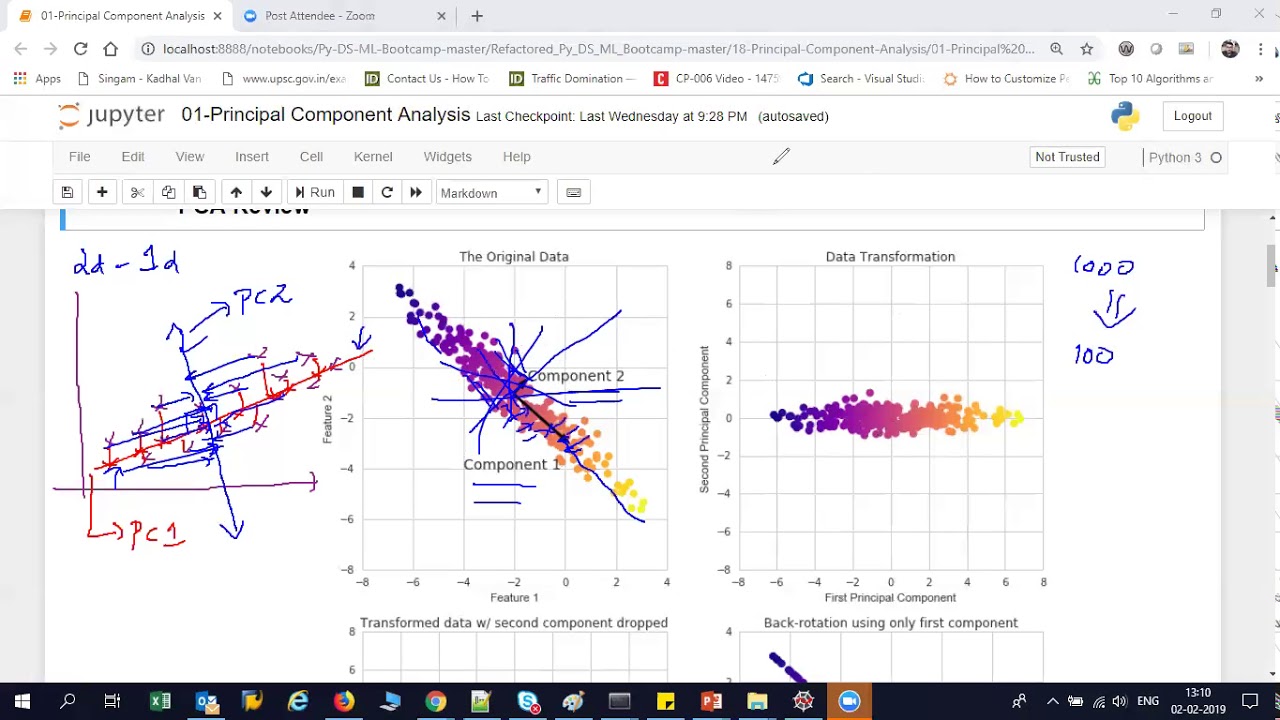1280x720 pixels.
Task: Rename notebook title 01-Principal Component Analysis
Action: pos(325,115)
